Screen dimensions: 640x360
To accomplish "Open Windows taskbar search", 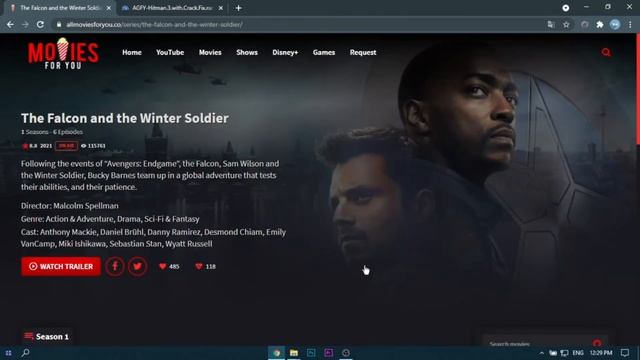I will tap(25, 353).
